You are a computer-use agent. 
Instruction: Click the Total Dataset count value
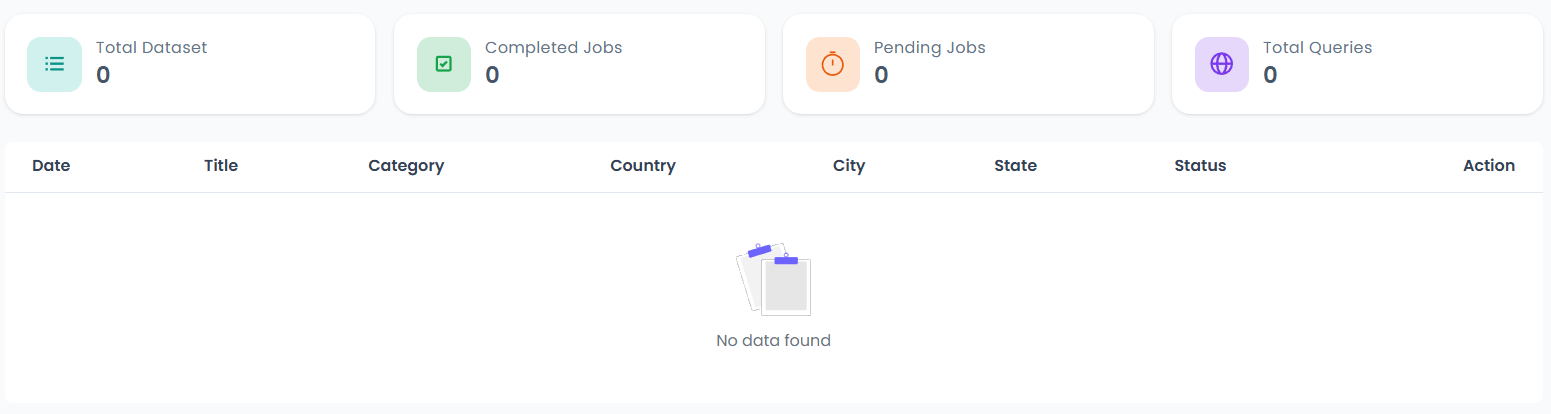(x=103, y=75)
